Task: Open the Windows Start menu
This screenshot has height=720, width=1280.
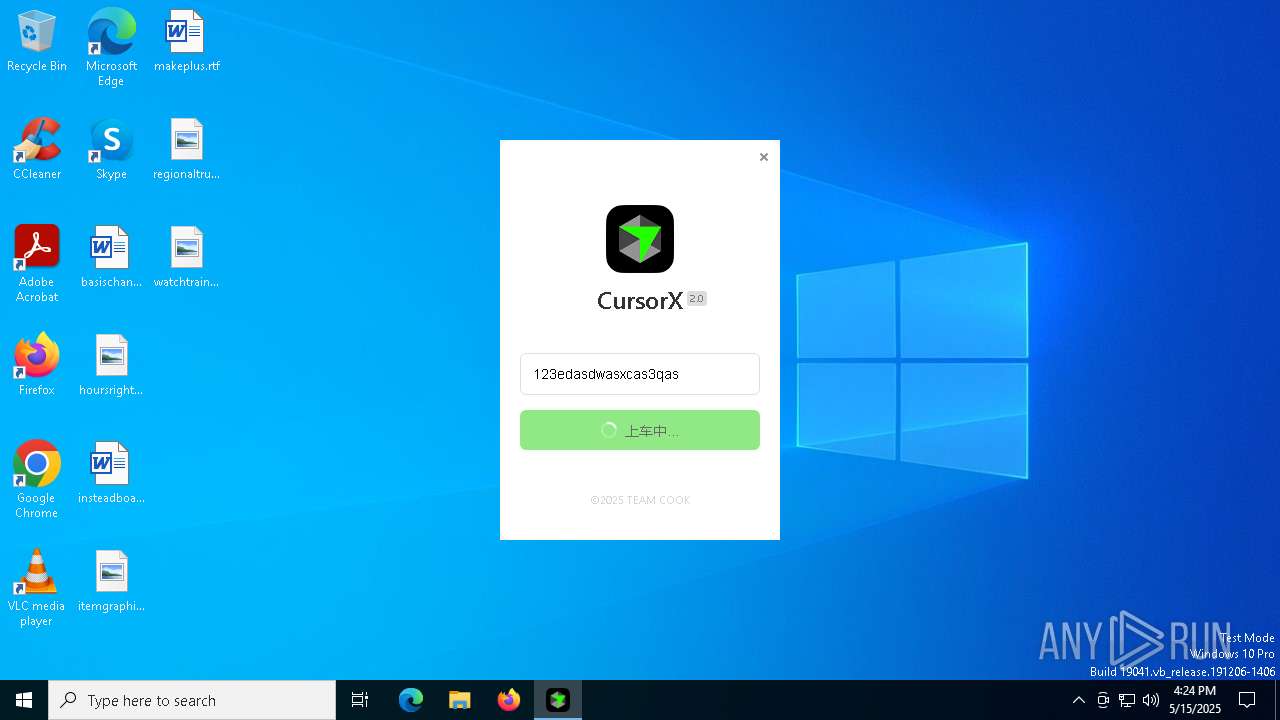Action: (x=24, y=700)
